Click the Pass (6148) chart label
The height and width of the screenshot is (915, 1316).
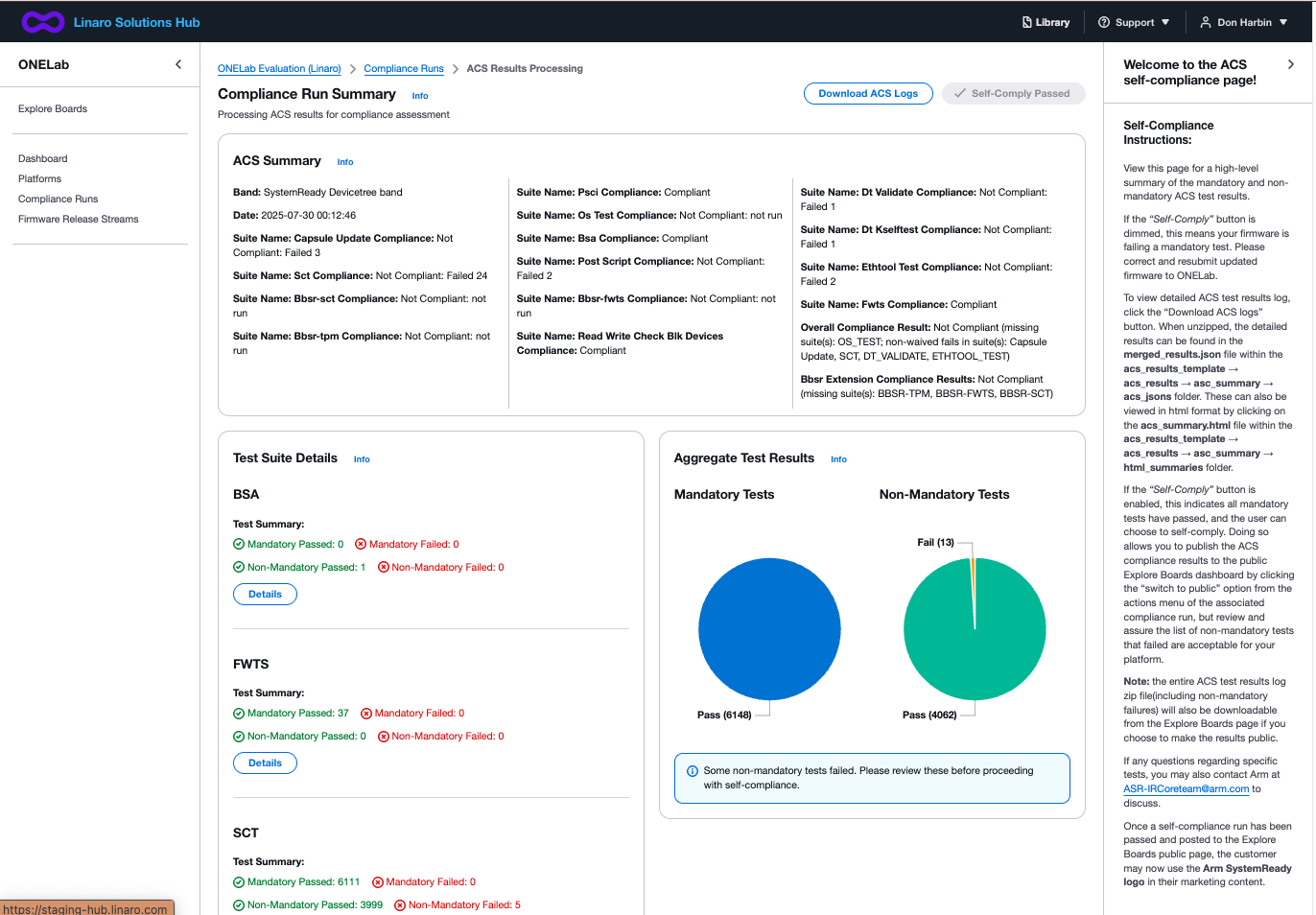[724, 715]
